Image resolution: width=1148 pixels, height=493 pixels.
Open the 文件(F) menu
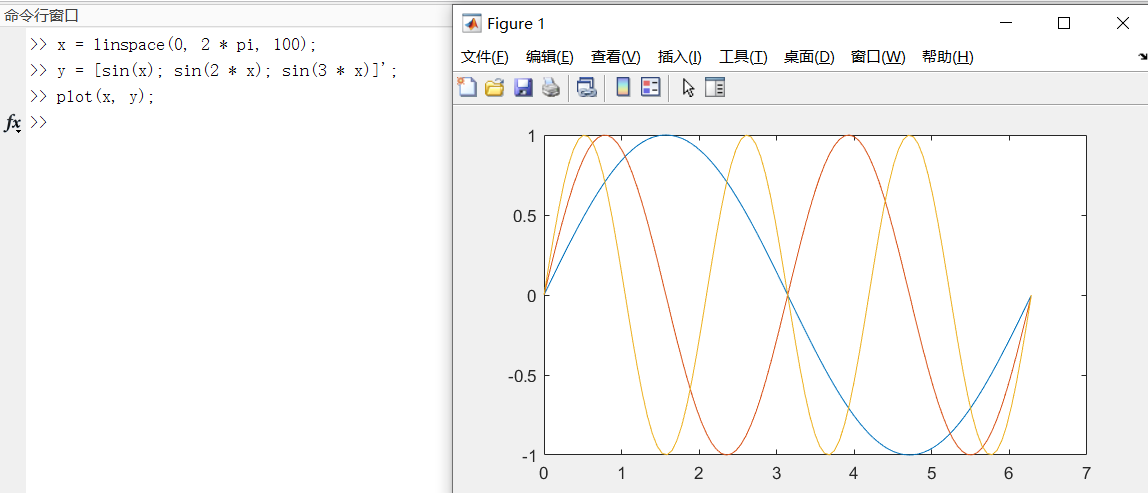click(x=484, y=57)
